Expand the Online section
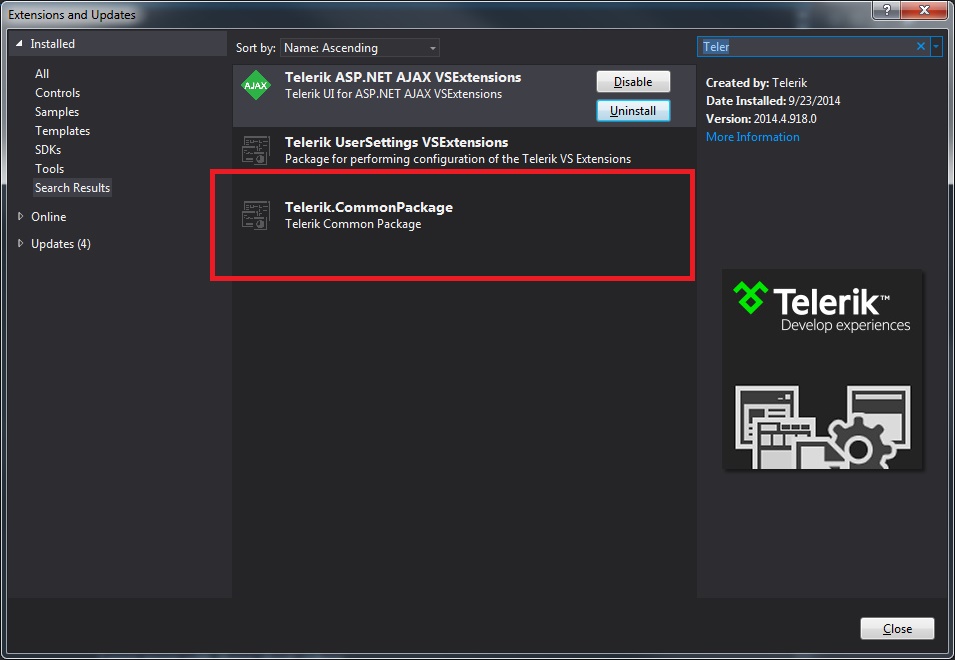955x660 pixels. click(20, 216)
